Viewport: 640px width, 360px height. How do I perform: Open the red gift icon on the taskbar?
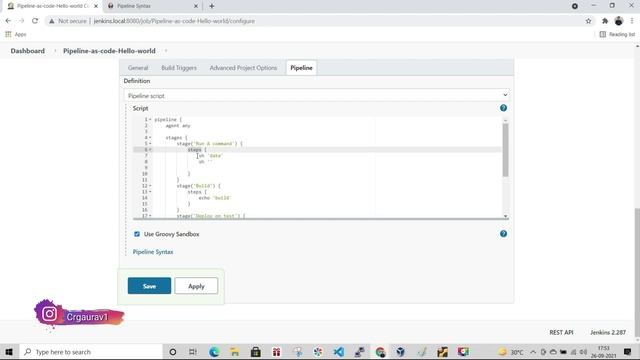coord(276,352)
